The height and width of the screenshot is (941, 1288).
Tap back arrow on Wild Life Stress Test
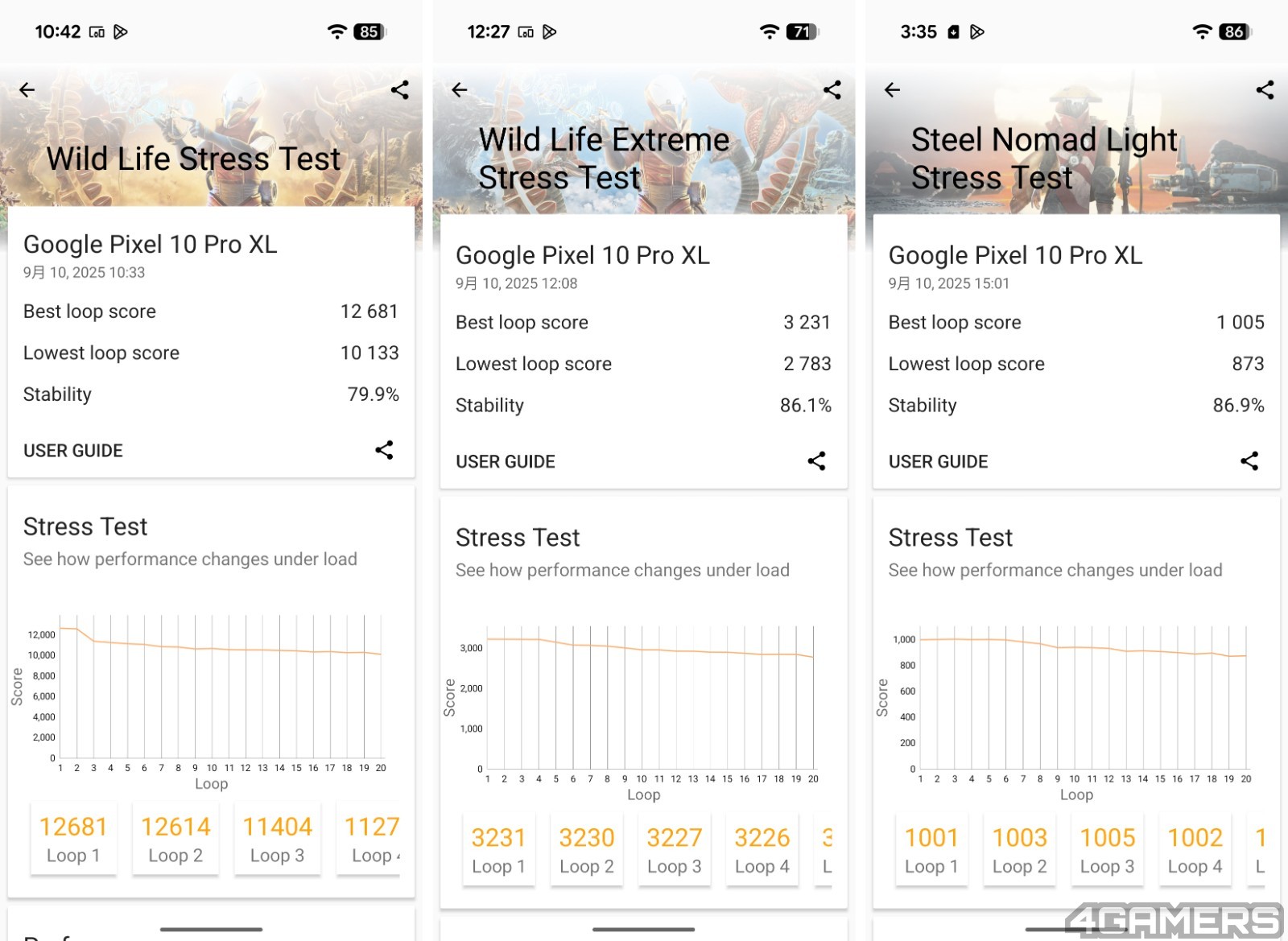pyautogui.click(x=27, y=90)
